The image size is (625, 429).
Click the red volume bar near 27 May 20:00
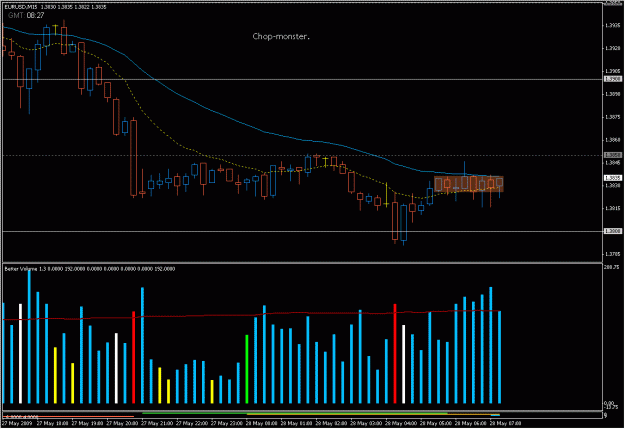click(134, 357)
